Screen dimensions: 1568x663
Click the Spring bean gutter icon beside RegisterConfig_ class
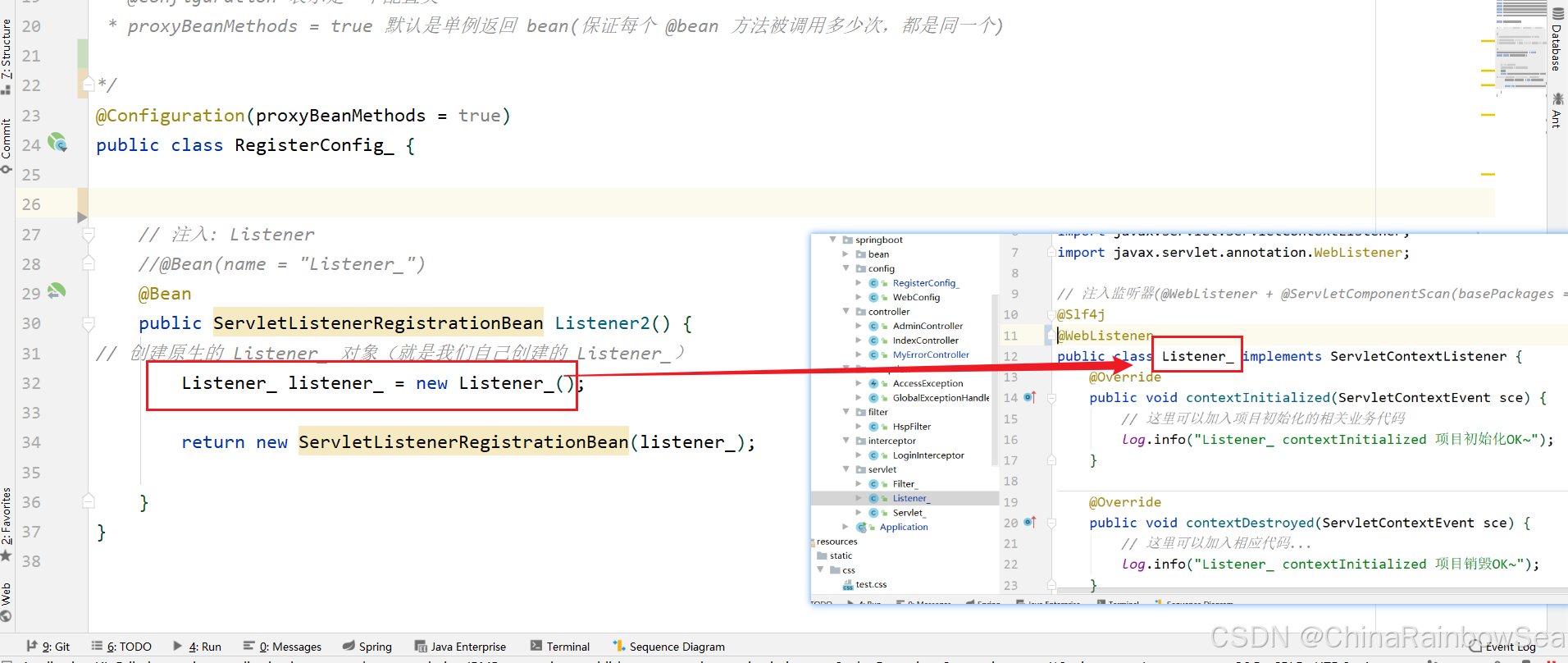point(57,144)
